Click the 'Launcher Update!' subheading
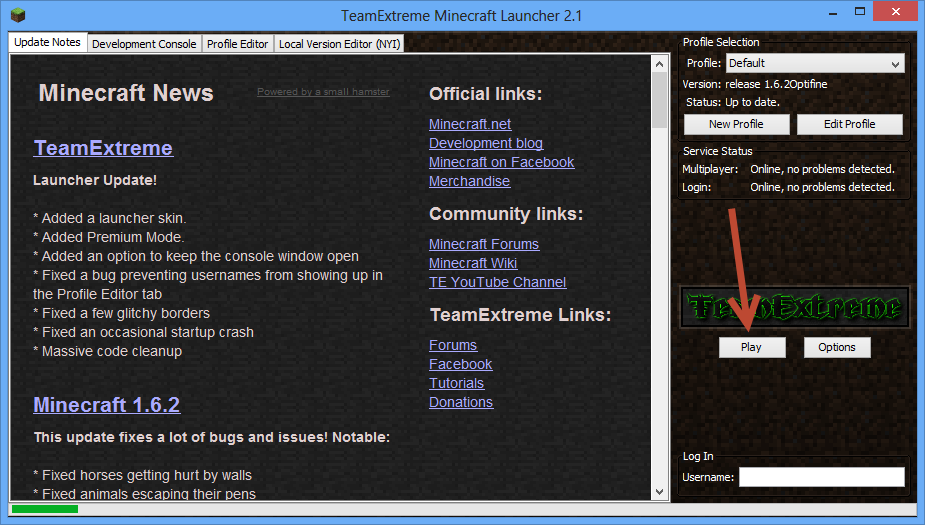This screenshot has width=925, height=525. click(95, 180)
